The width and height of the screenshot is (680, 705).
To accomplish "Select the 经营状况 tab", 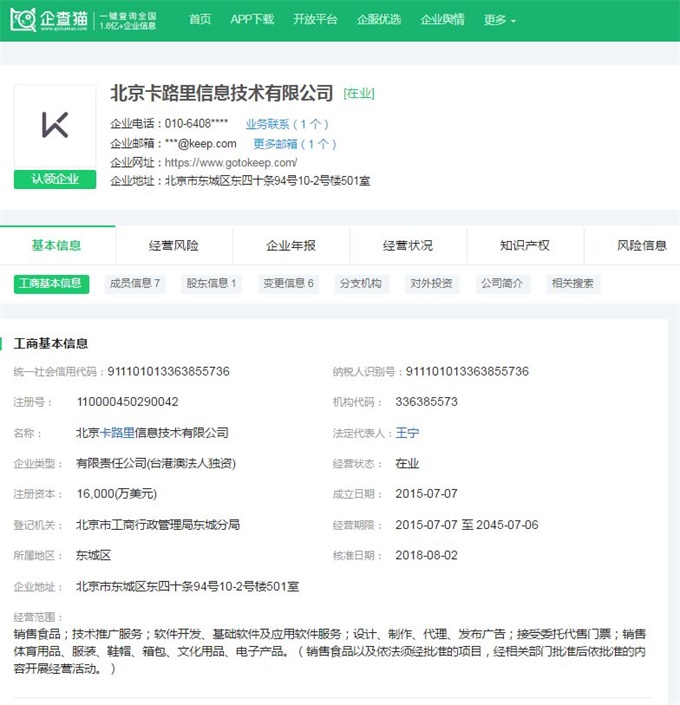I will [408, 246].
